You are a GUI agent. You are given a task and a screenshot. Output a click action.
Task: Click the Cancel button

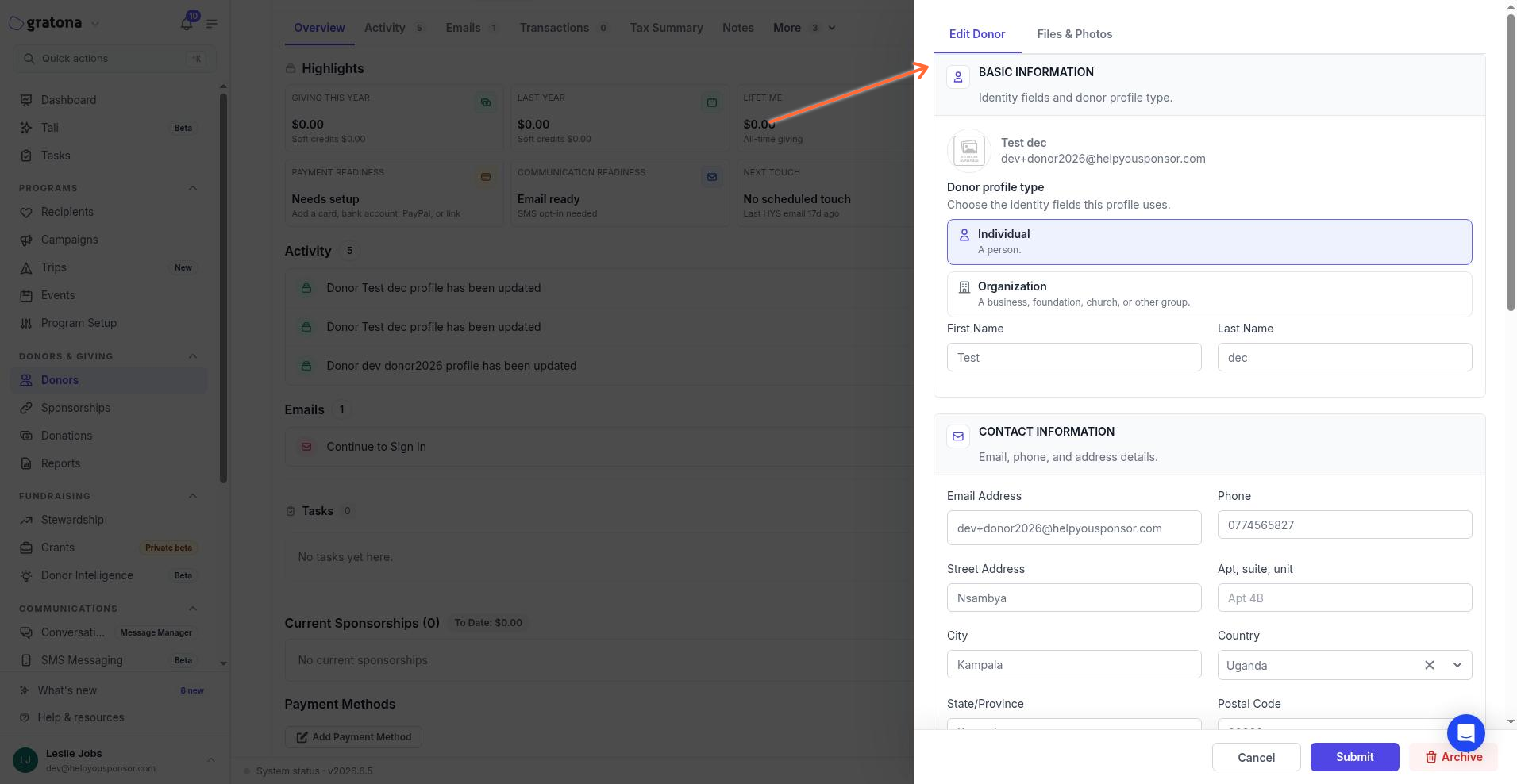tap(1256, 757)
